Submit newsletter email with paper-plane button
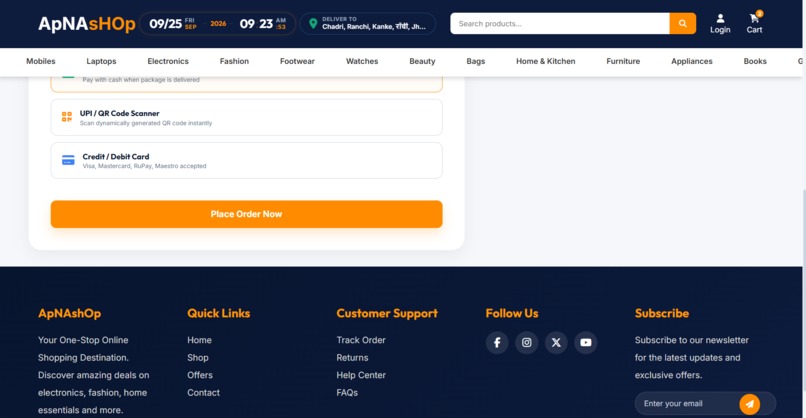 coord(749,404)
